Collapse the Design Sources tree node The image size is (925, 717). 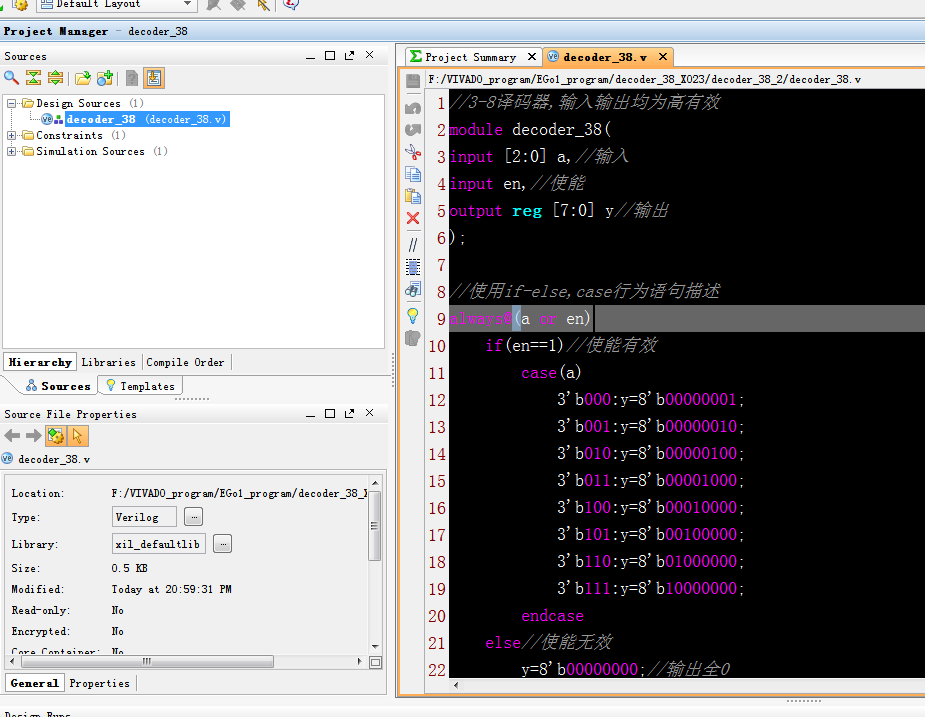[x=11, y=103]
